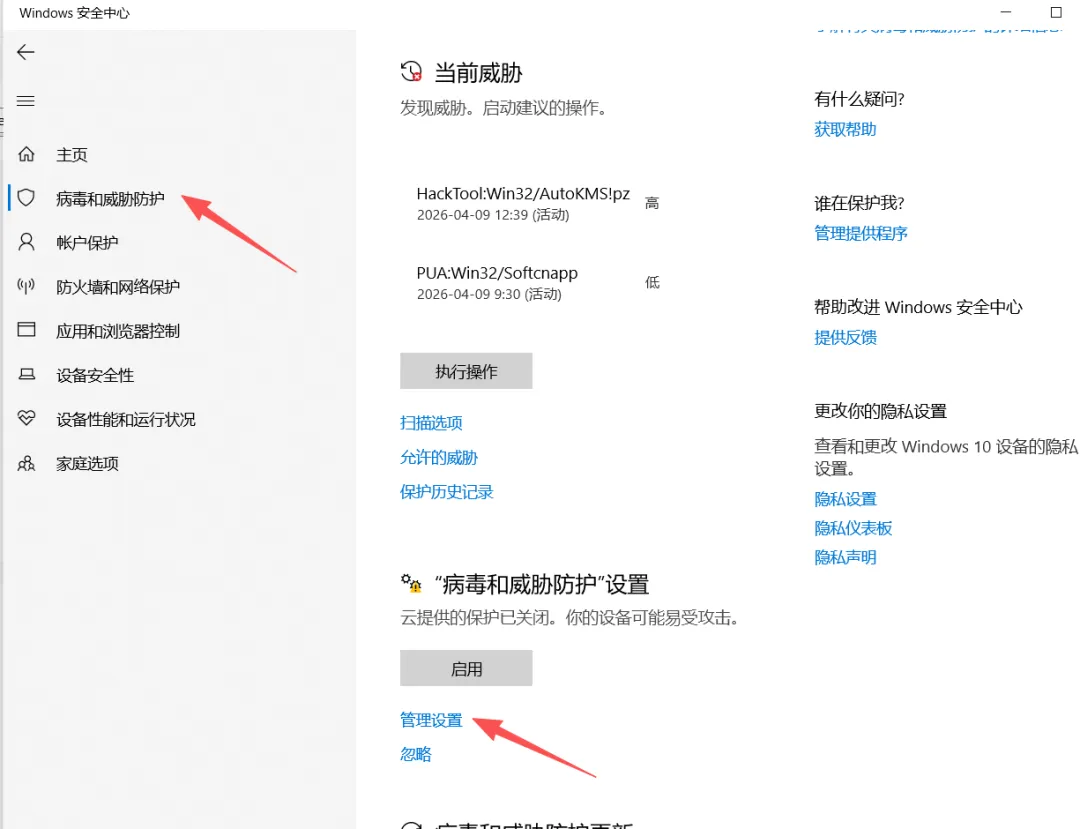The height and width of the screenshot is (829, 1080).
Task: Click 管理提供程序 link
Action: pyautogui.click(x=860, y=233)
